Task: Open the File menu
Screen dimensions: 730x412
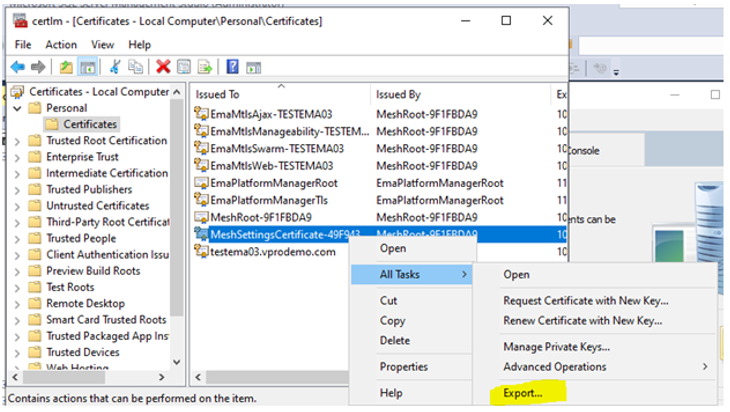Action: (x=23, y=45)
